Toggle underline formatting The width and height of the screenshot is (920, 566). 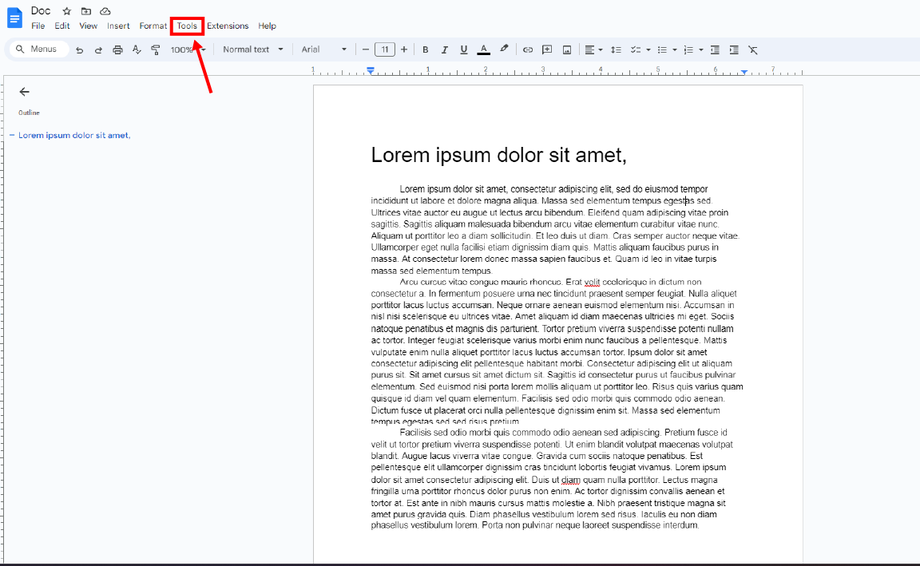(464, 50)
